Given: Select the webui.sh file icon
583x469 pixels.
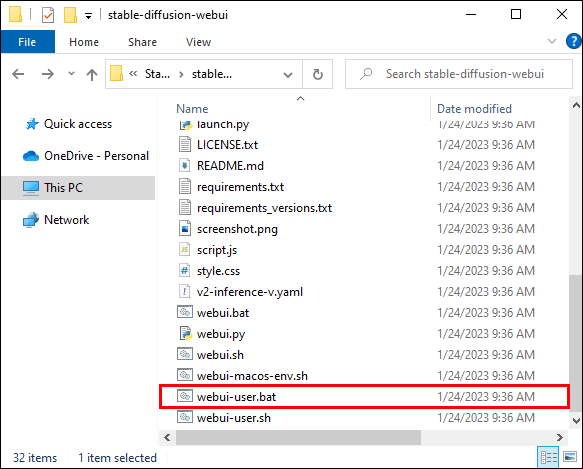Looking at the screenshot, I should (185, 354).
